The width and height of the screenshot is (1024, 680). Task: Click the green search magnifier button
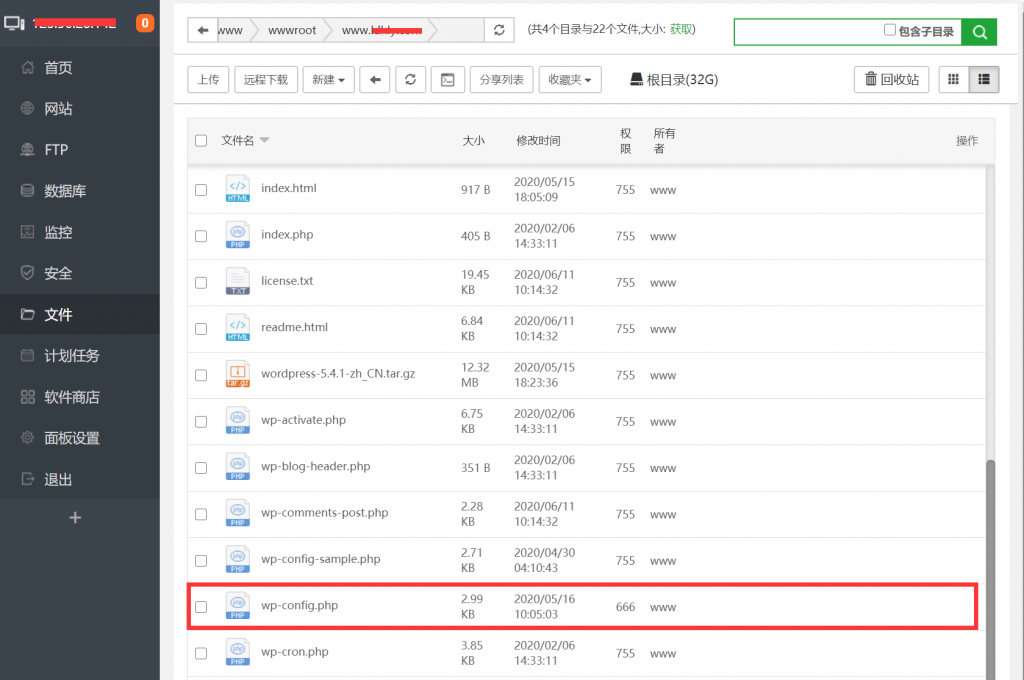pos(979,32)
